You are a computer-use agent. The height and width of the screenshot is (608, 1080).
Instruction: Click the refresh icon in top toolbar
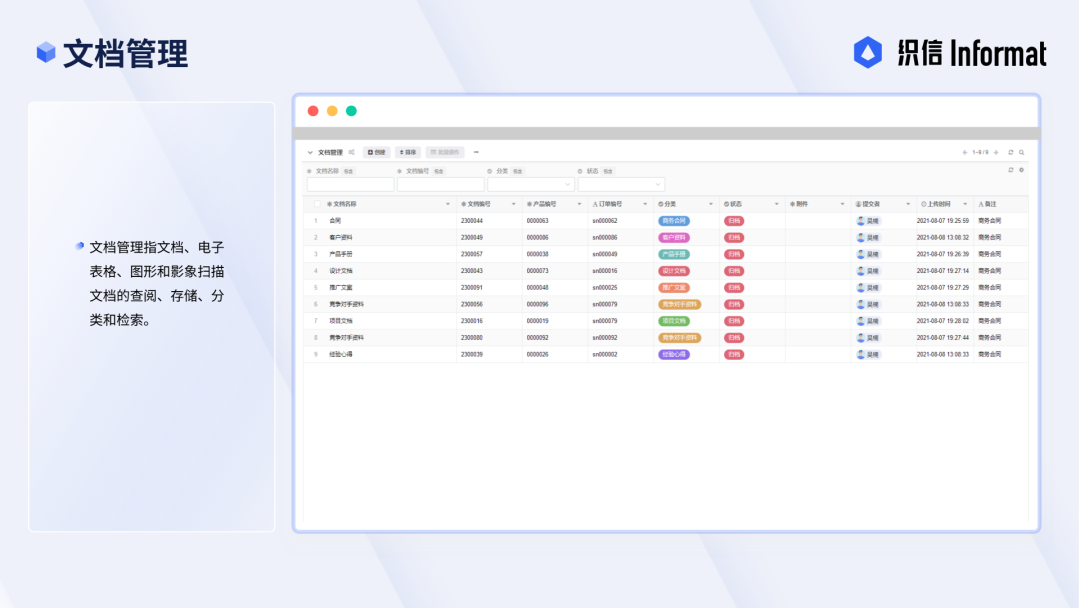[x=1011, y=152]
